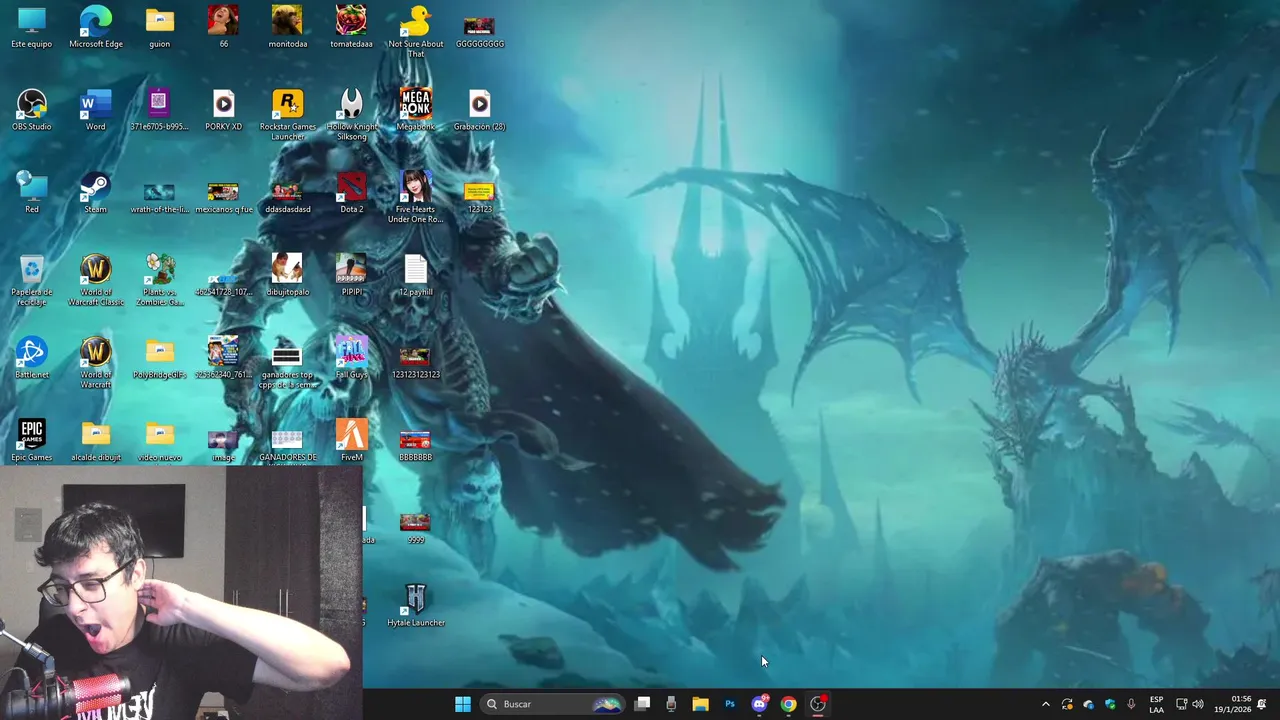
Task: Open Epic Games Launcher shortcut
Action: pos(32,441)
